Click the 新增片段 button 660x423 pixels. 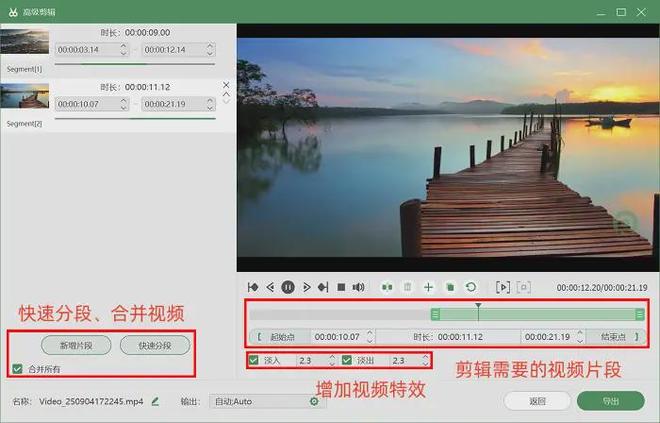(x=76, y=345)
